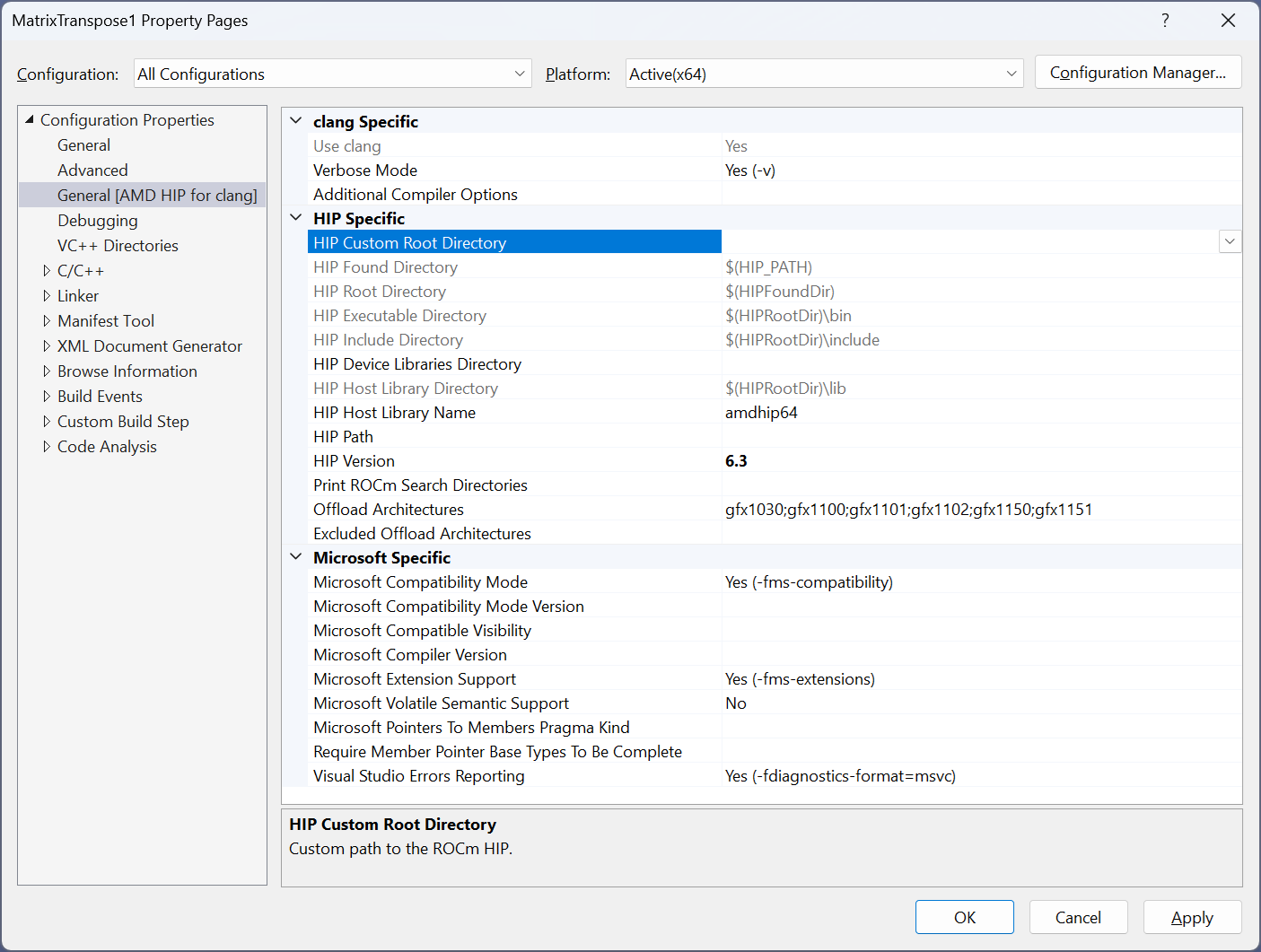Viewport: 1261px width, 952px height.
Task: Expand the Build Events node
Action: pyautogui.click(x=47, y=396)
